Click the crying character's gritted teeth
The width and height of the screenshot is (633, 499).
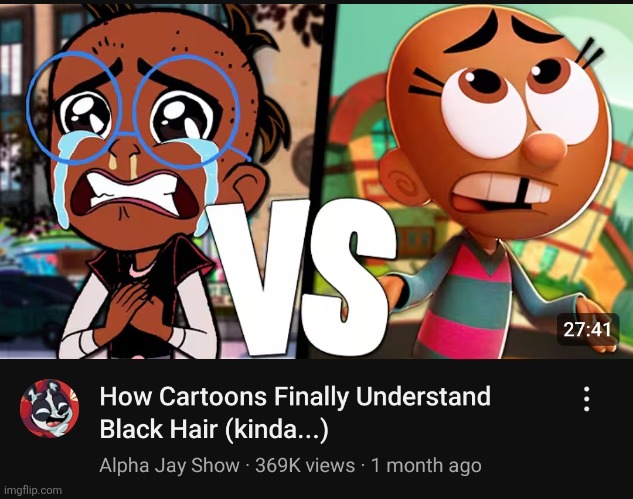tap(131, 191)
